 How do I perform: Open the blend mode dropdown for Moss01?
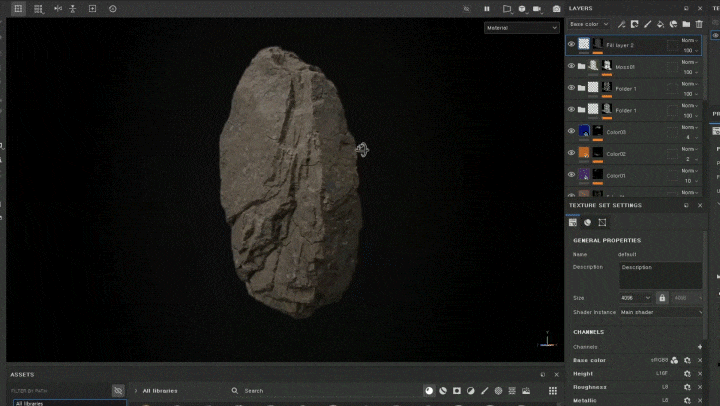pyautogui.click(x=690, y=62)
